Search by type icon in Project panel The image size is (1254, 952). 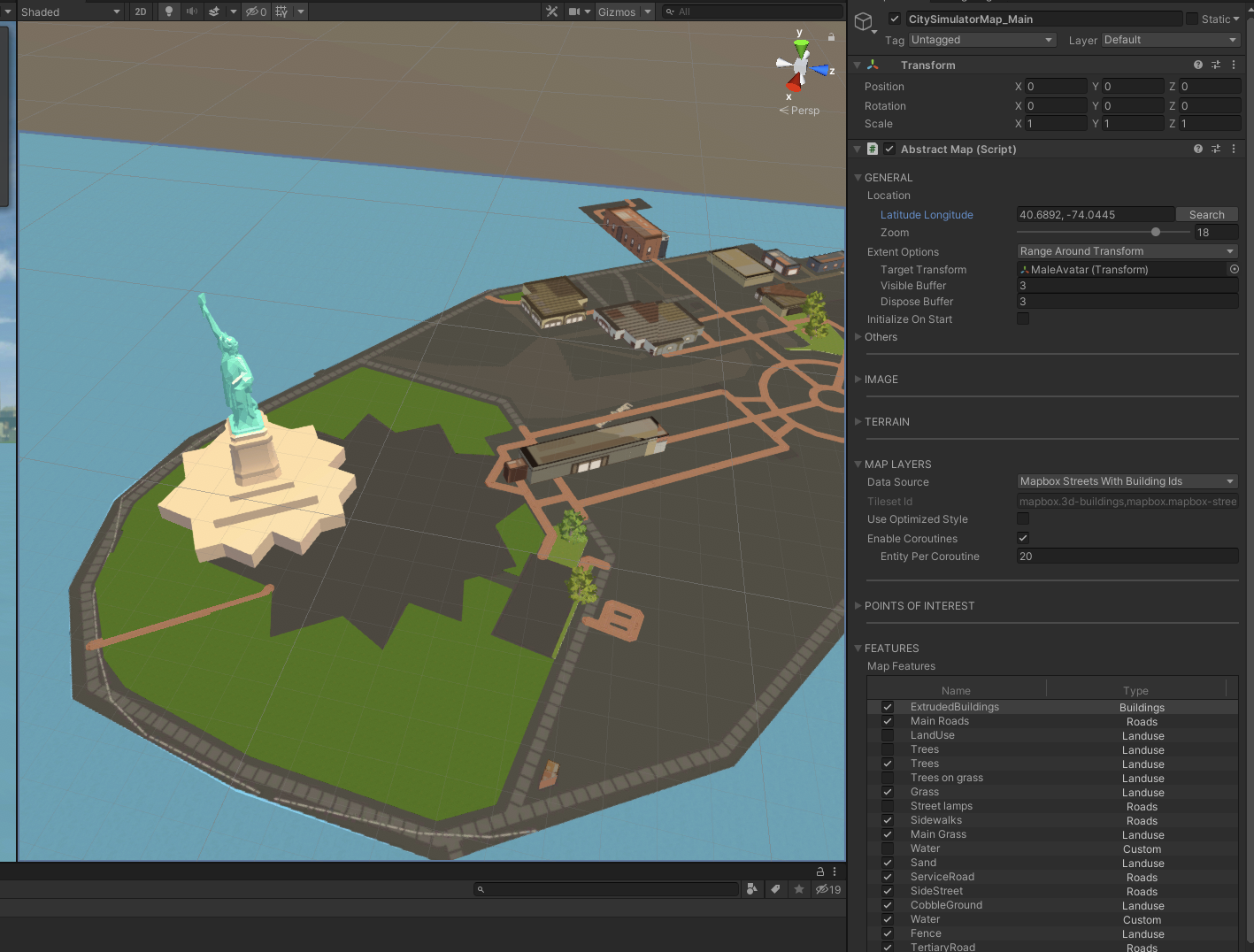coord(752,889)
